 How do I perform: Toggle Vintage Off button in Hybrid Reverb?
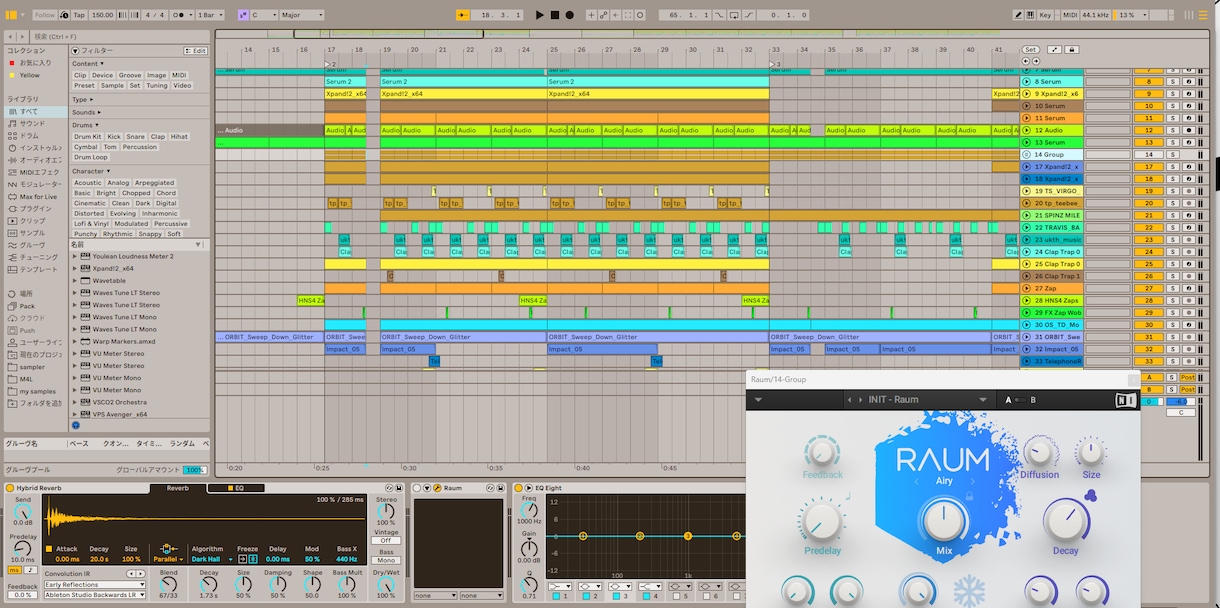pyautogui.click(x=385, y=541)
